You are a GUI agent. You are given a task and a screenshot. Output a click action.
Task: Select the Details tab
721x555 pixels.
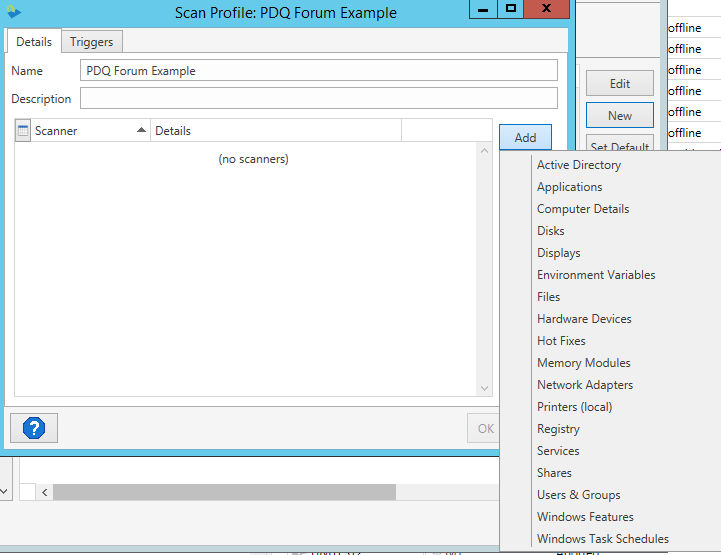click(x=34, y=42)
